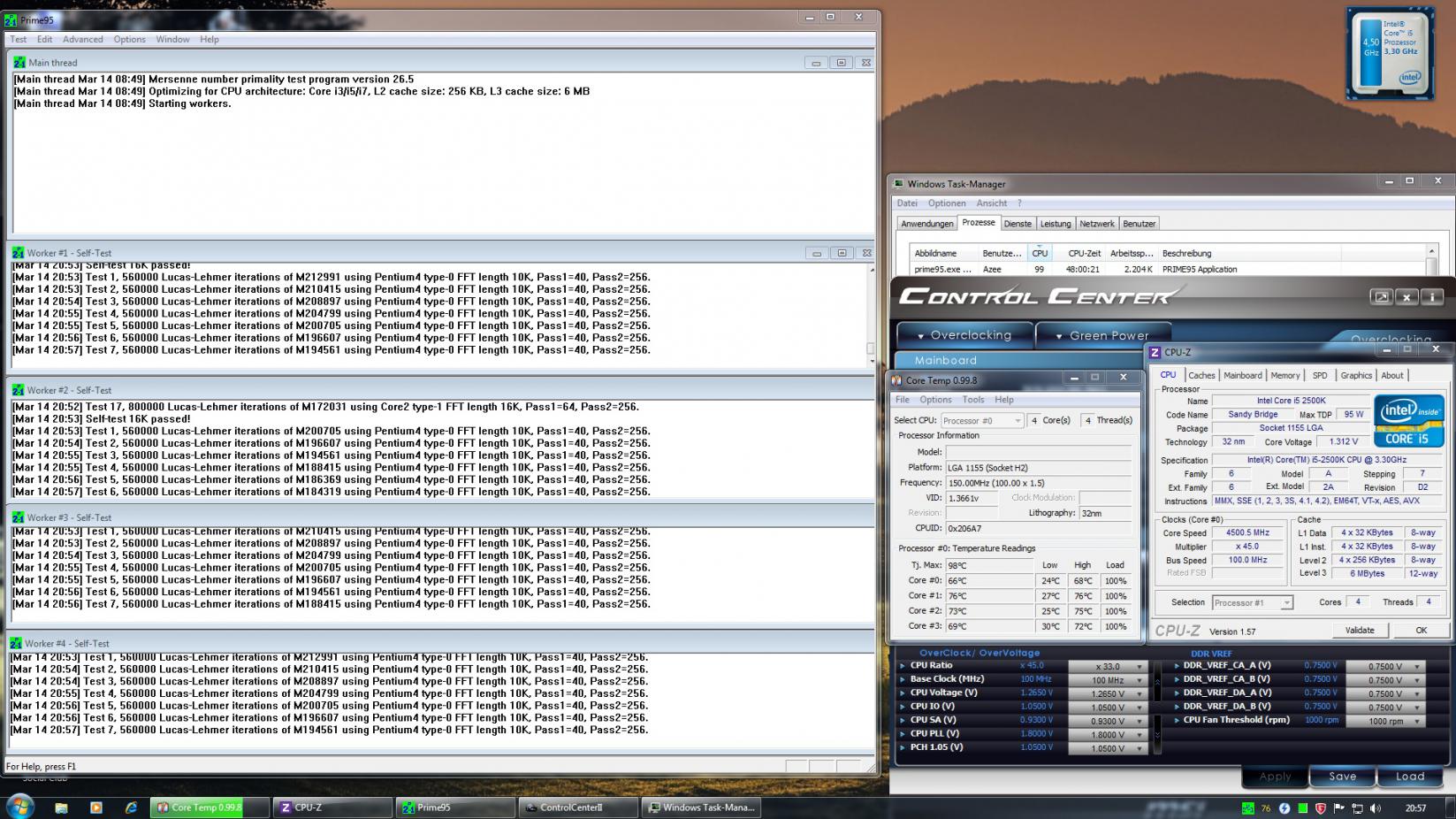Click CPU-Z OK button
The width and height of the screenshot is (1456, 819).
click(1421, 631)
